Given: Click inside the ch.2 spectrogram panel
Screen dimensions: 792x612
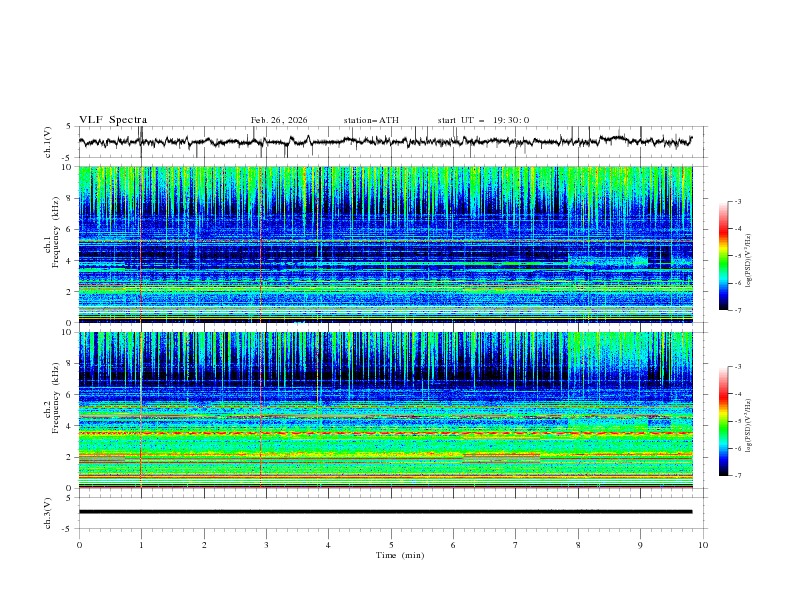Looking at the screenshot, I should 385,410.
